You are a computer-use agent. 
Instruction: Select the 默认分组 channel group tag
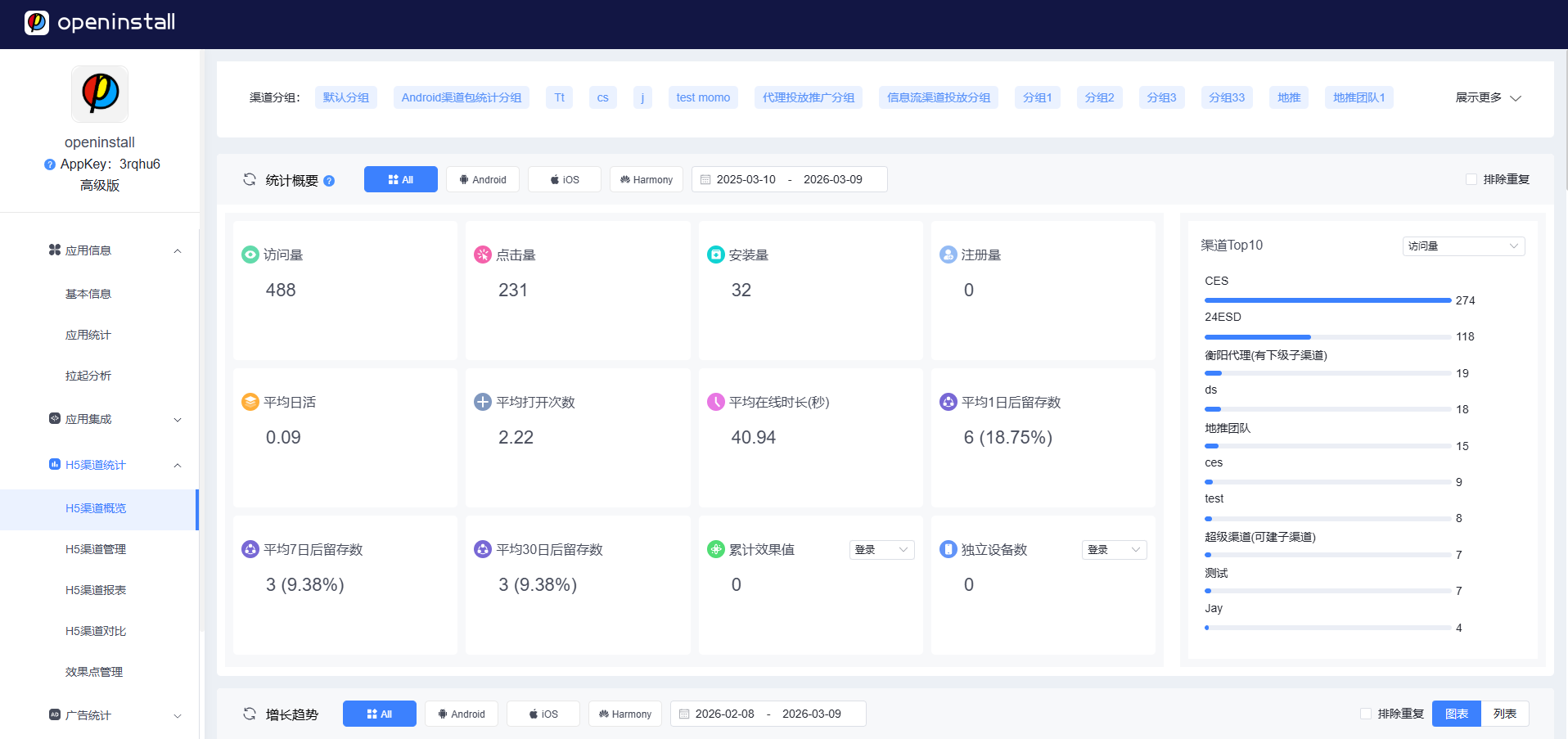point(345,97)
